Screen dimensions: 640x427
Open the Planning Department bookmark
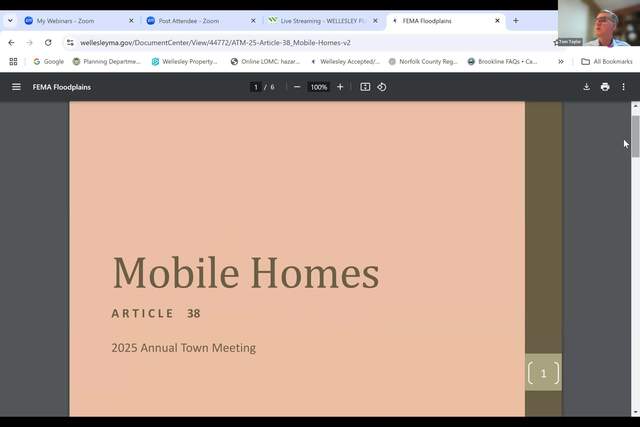106,61
